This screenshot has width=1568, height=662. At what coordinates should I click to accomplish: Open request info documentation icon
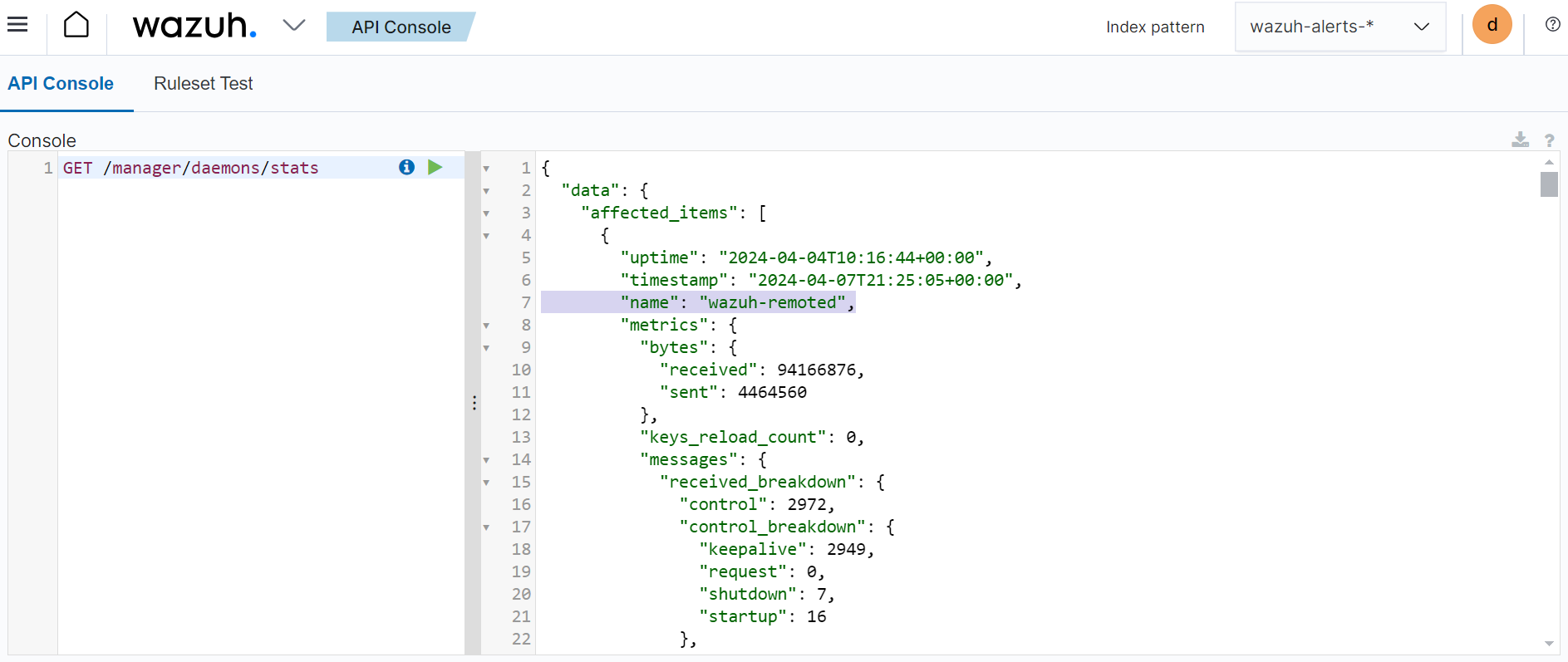click(x=406, y=167)
